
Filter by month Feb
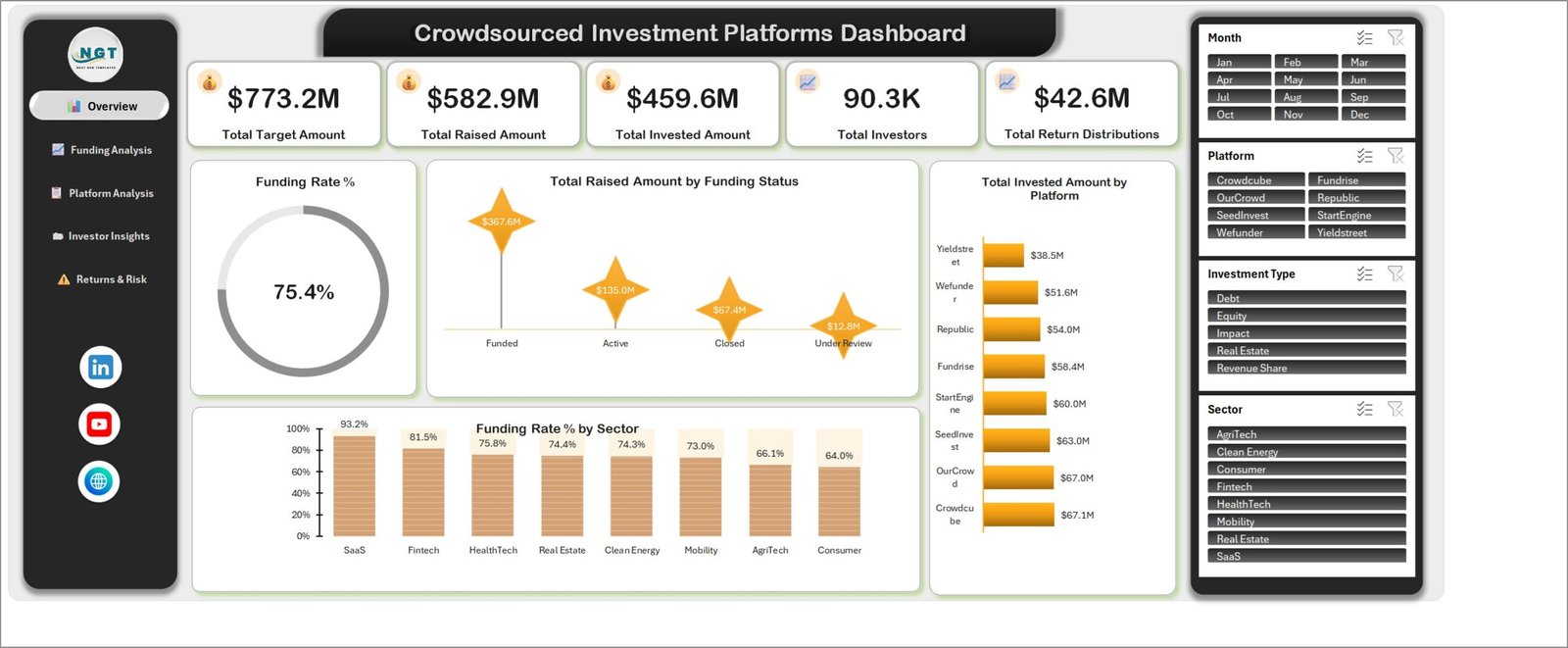(1305, 62)
